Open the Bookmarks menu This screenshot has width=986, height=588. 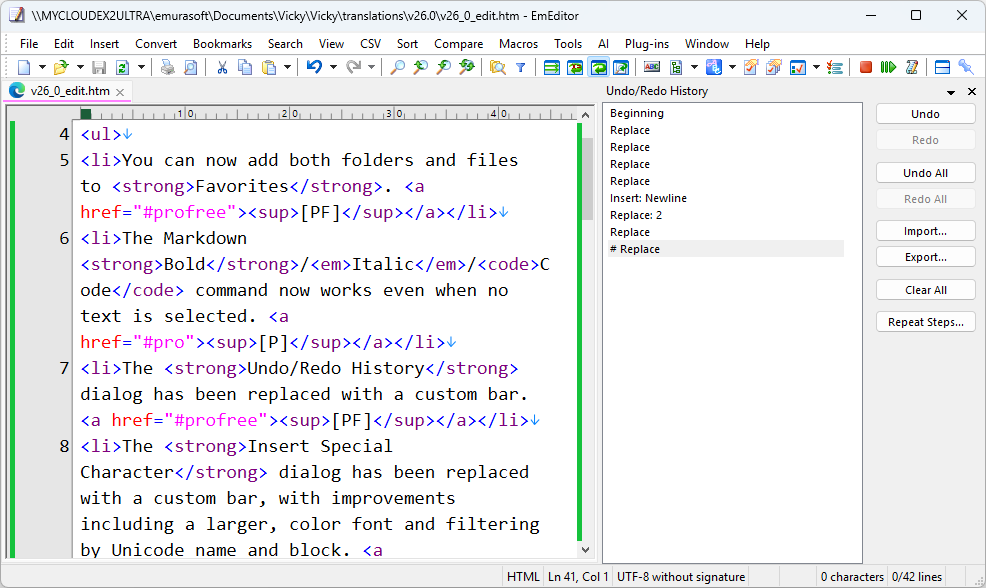pos(222,44)
